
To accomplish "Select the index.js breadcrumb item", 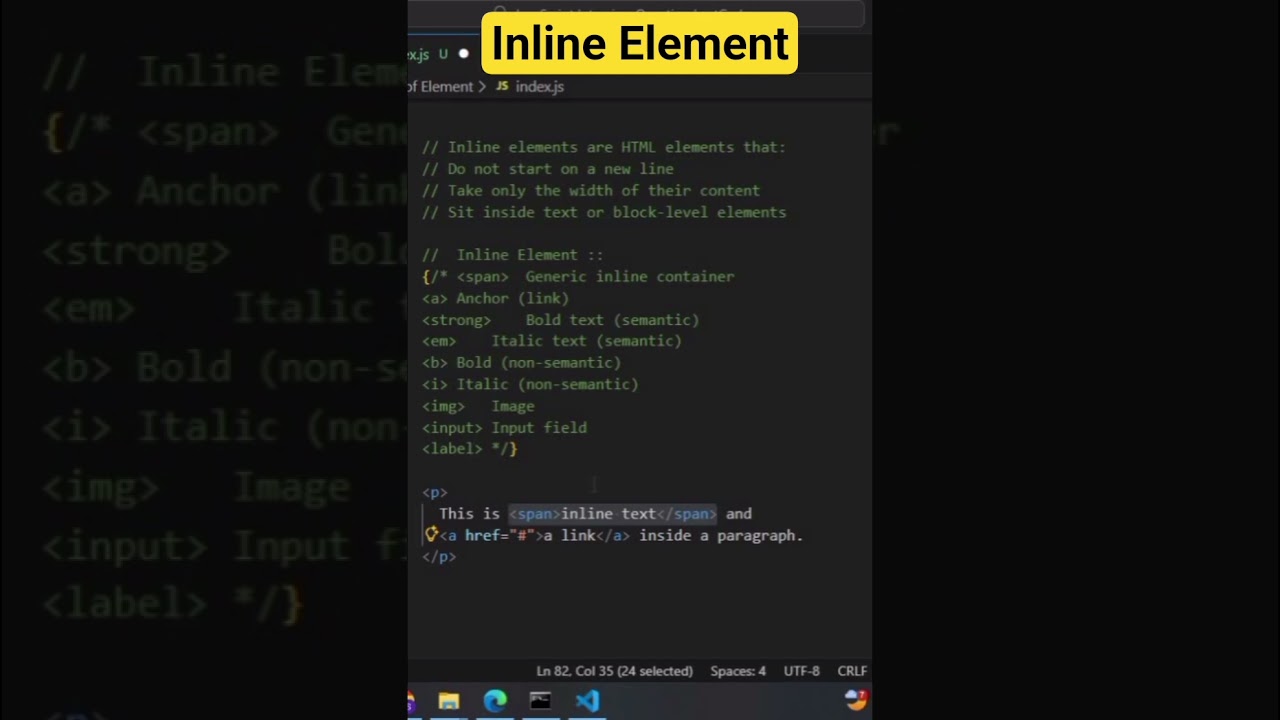I will coord(540,87).
